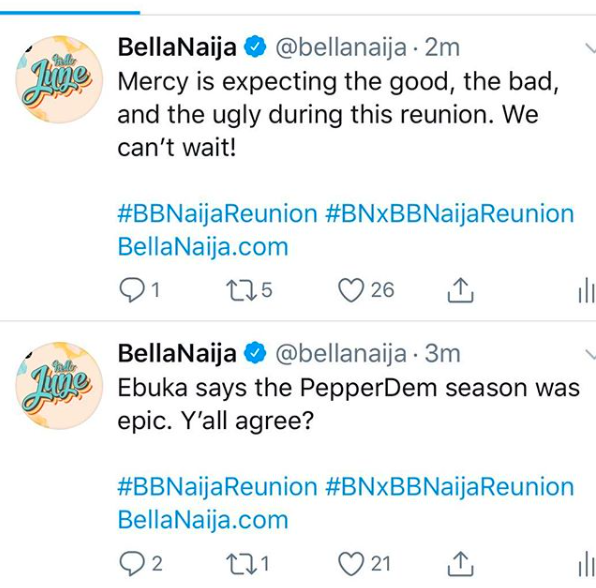Retweet the Mercy reunion tweet
Screen dimensions: 596x588
[x=241, y=290]
